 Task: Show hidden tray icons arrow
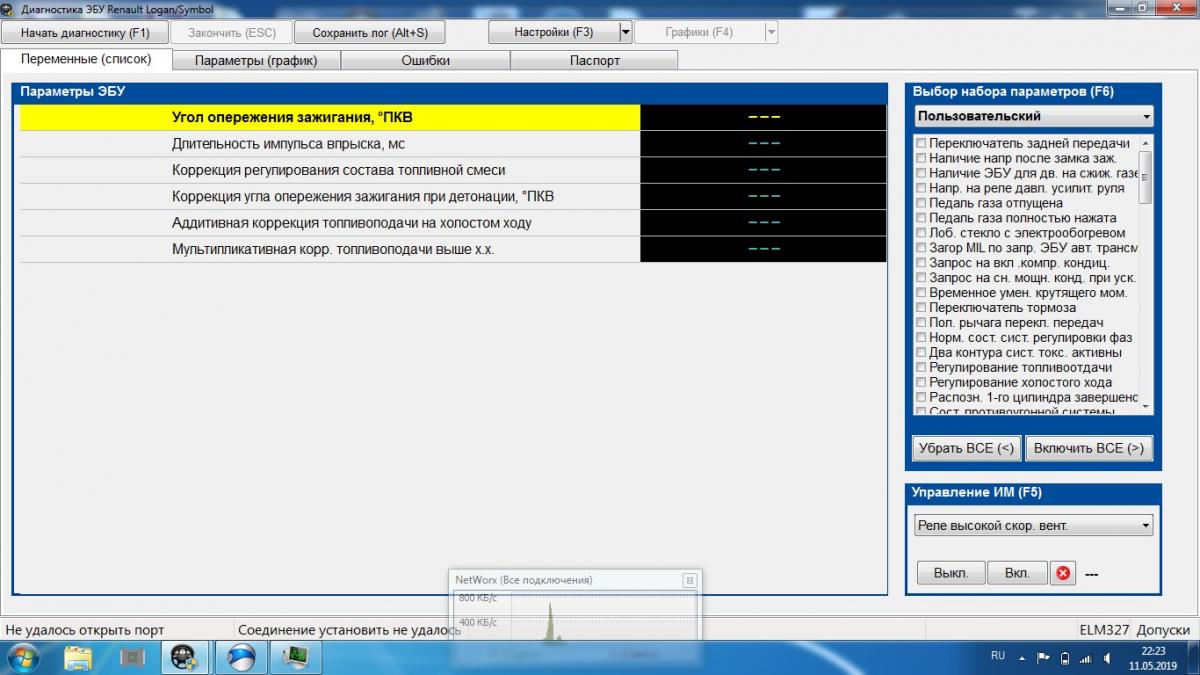[1022, 657]
